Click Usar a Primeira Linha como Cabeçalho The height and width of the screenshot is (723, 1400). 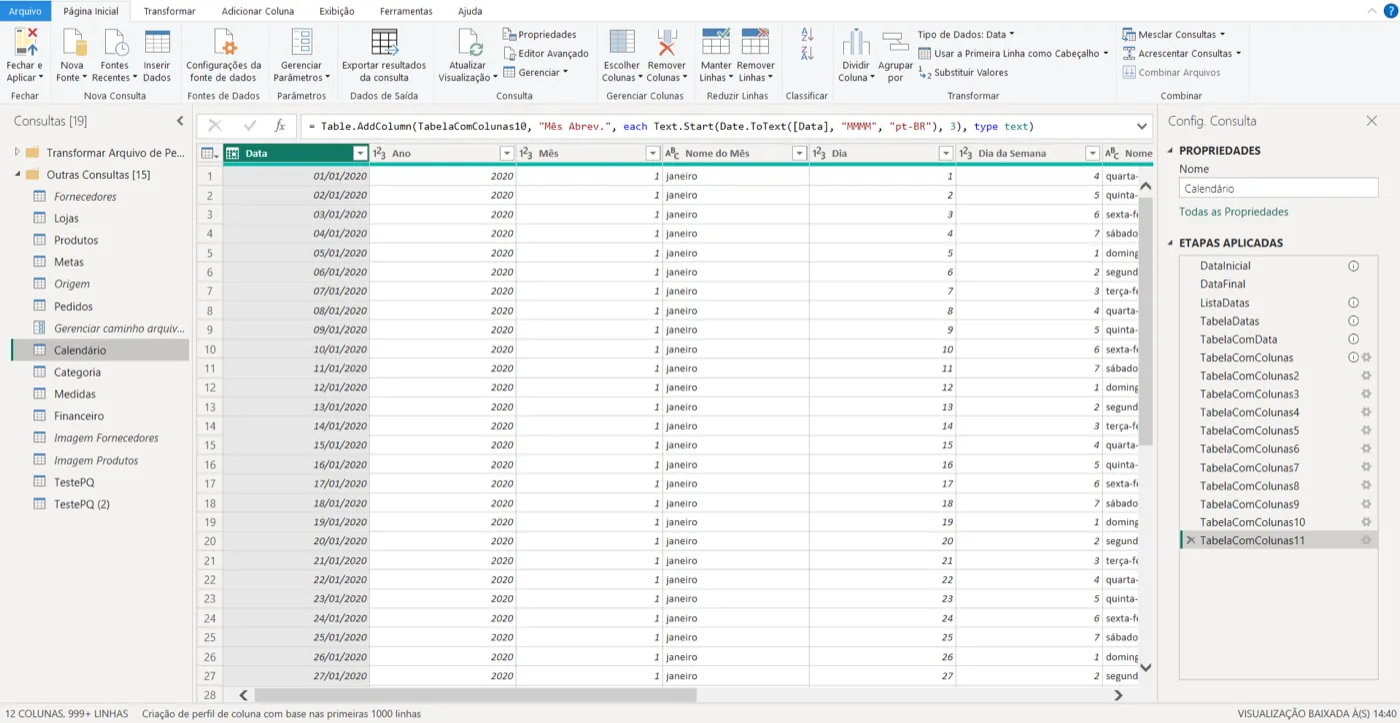1012,53
